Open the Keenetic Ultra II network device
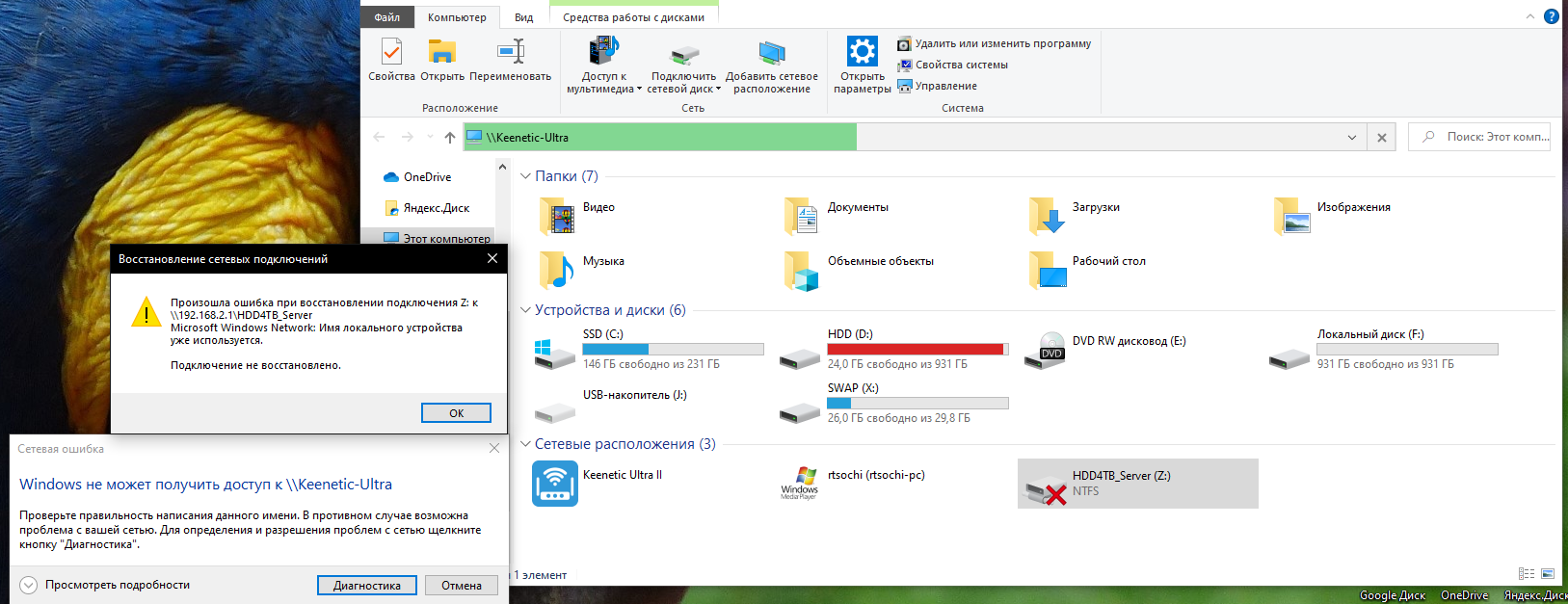The width and height of the screenshot is (1568, 604). click(x=555, y=484)
